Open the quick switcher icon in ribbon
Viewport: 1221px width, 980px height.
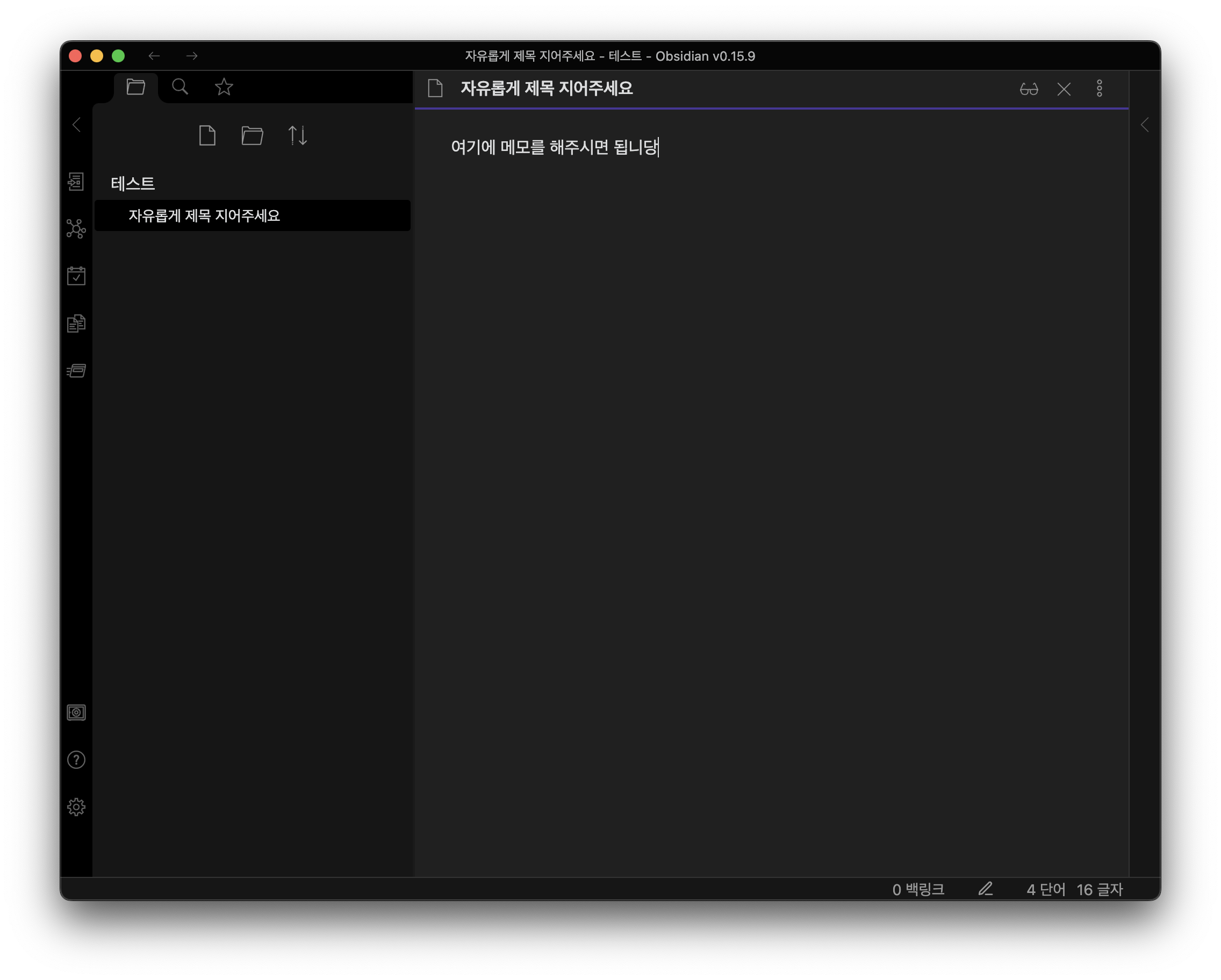pos(76,182)
